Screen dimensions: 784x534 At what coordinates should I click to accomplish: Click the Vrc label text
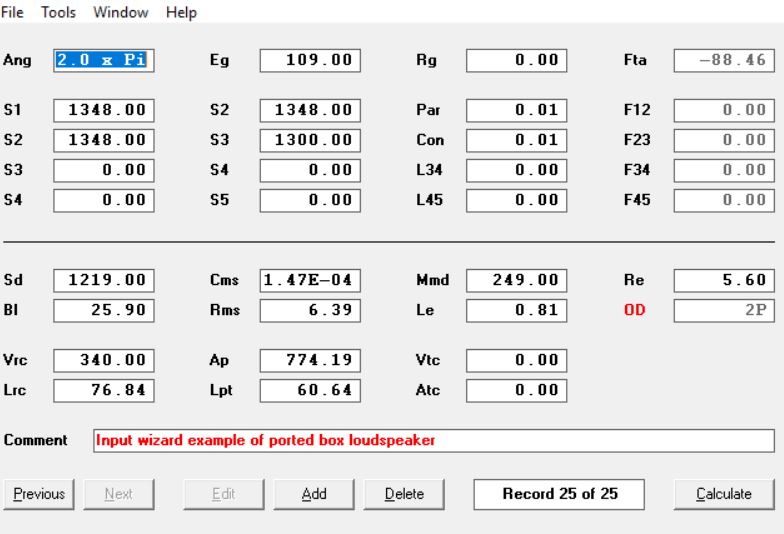coord(15,360)
